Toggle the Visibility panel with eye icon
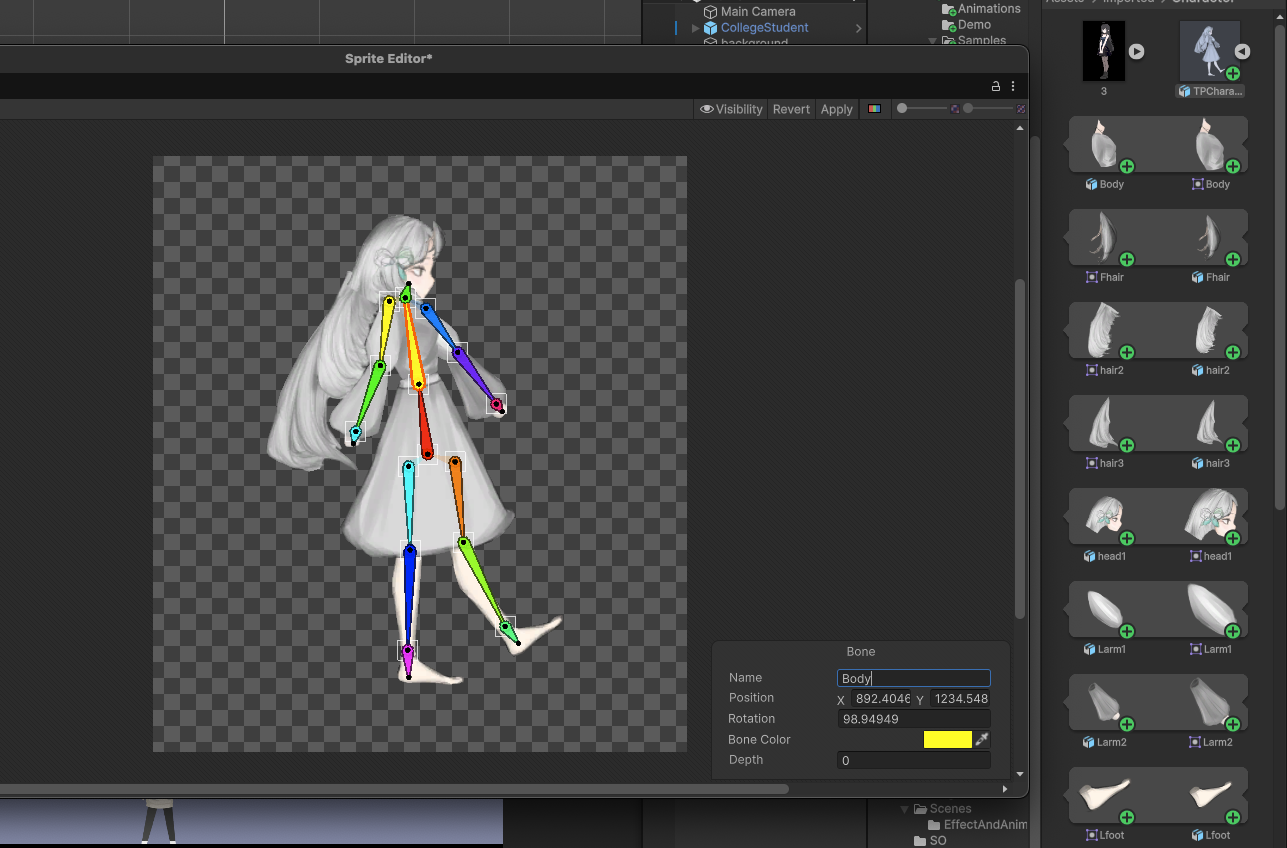Viewport: 1287px width, 848px height. point(731,109)
